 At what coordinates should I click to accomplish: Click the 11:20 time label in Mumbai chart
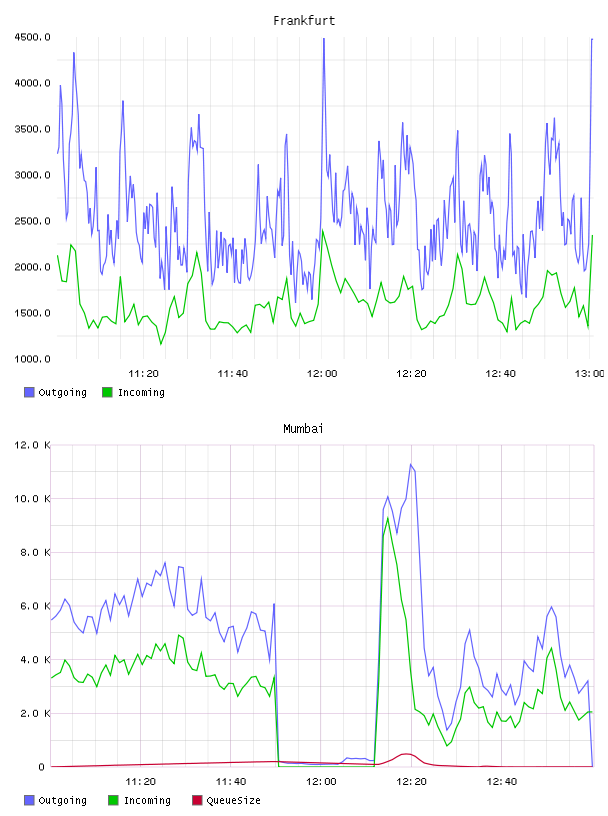tap(141, 782)
